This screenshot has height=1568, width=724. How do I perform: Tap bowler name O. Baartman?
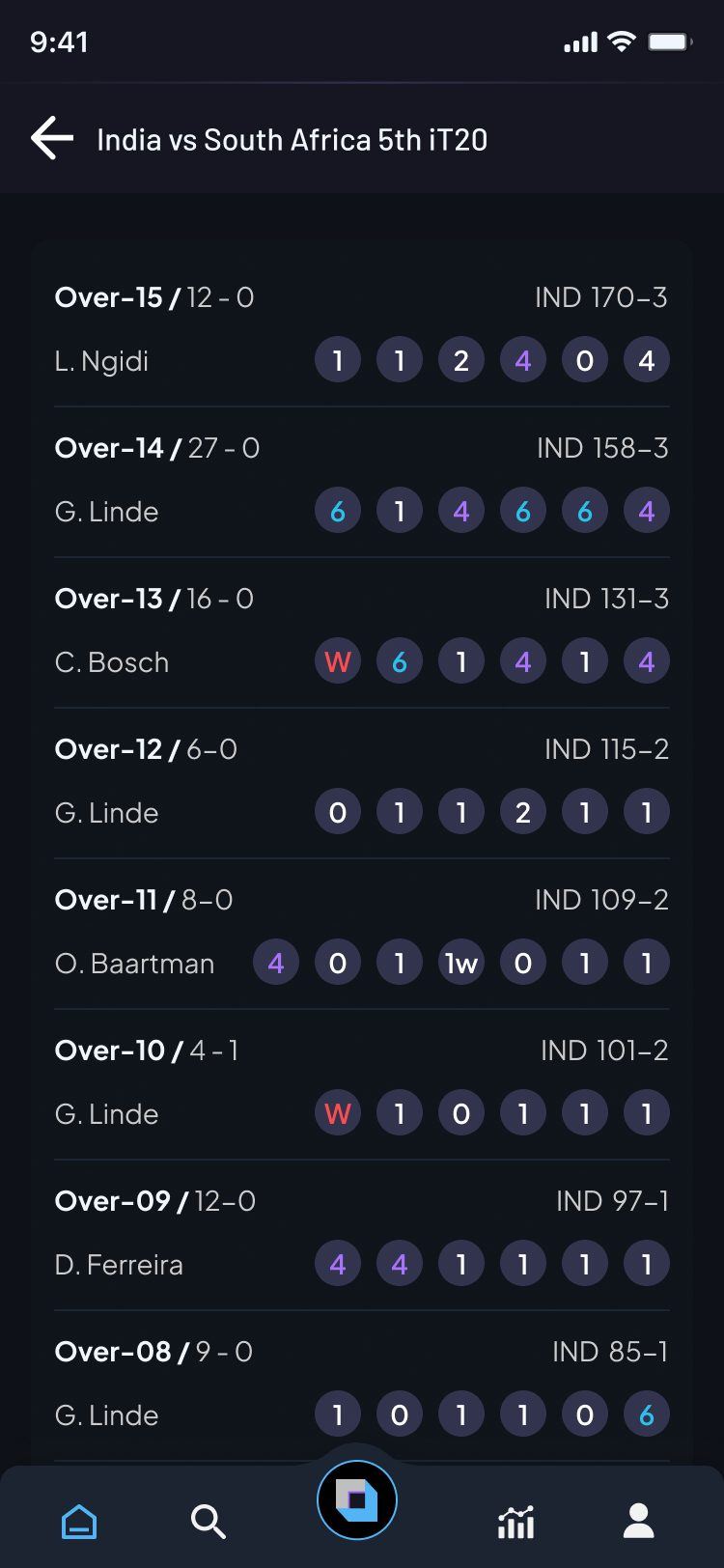click(134, 964)
